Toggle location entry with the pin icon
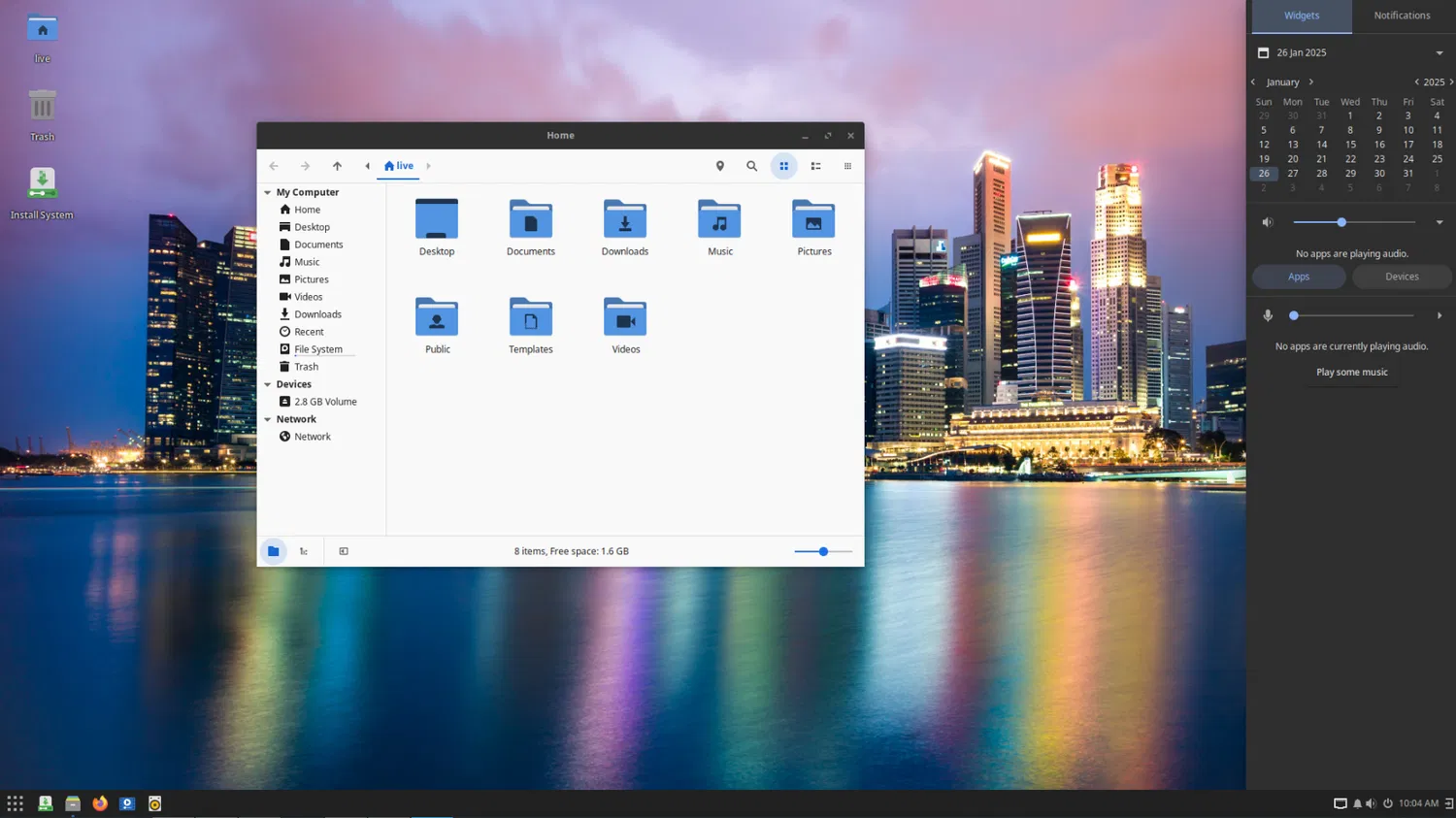 click(x=720, y=166)
